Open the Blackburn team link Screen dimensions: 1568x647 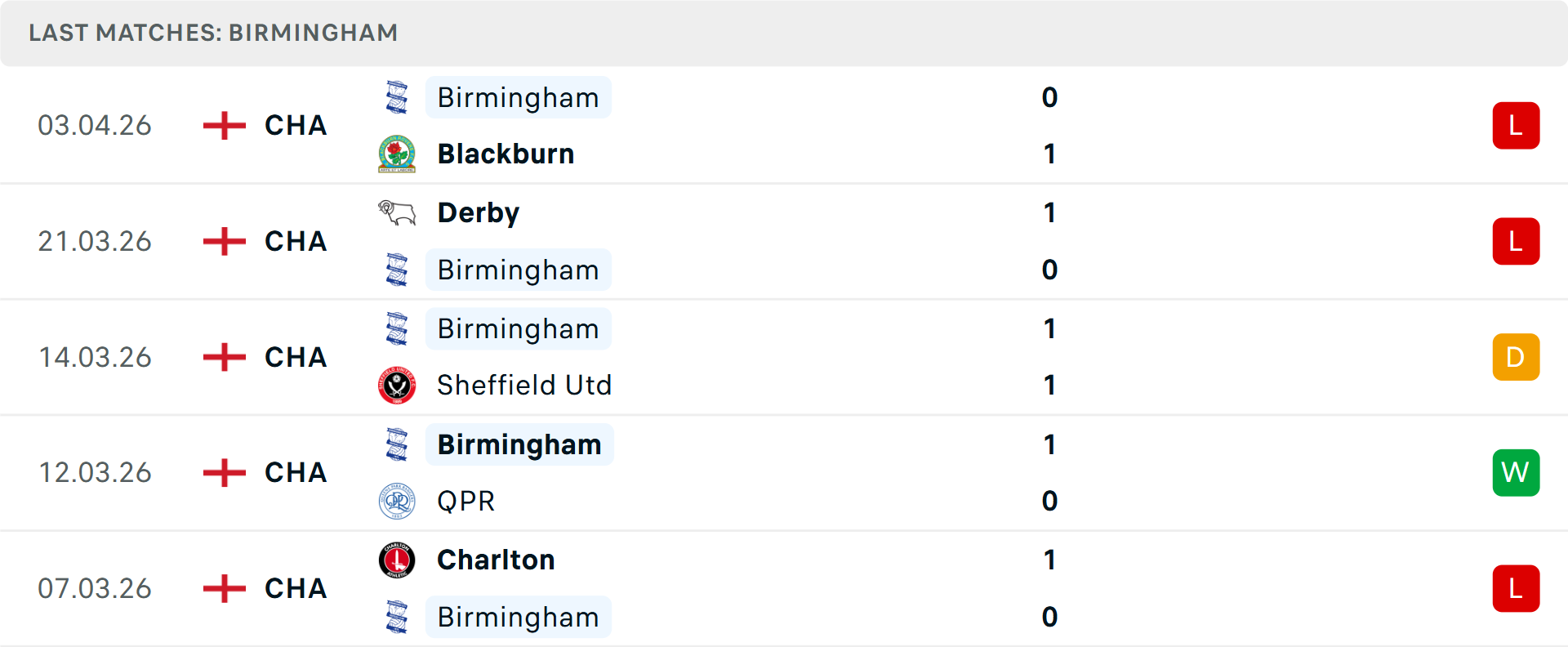(x=506, y=154)
